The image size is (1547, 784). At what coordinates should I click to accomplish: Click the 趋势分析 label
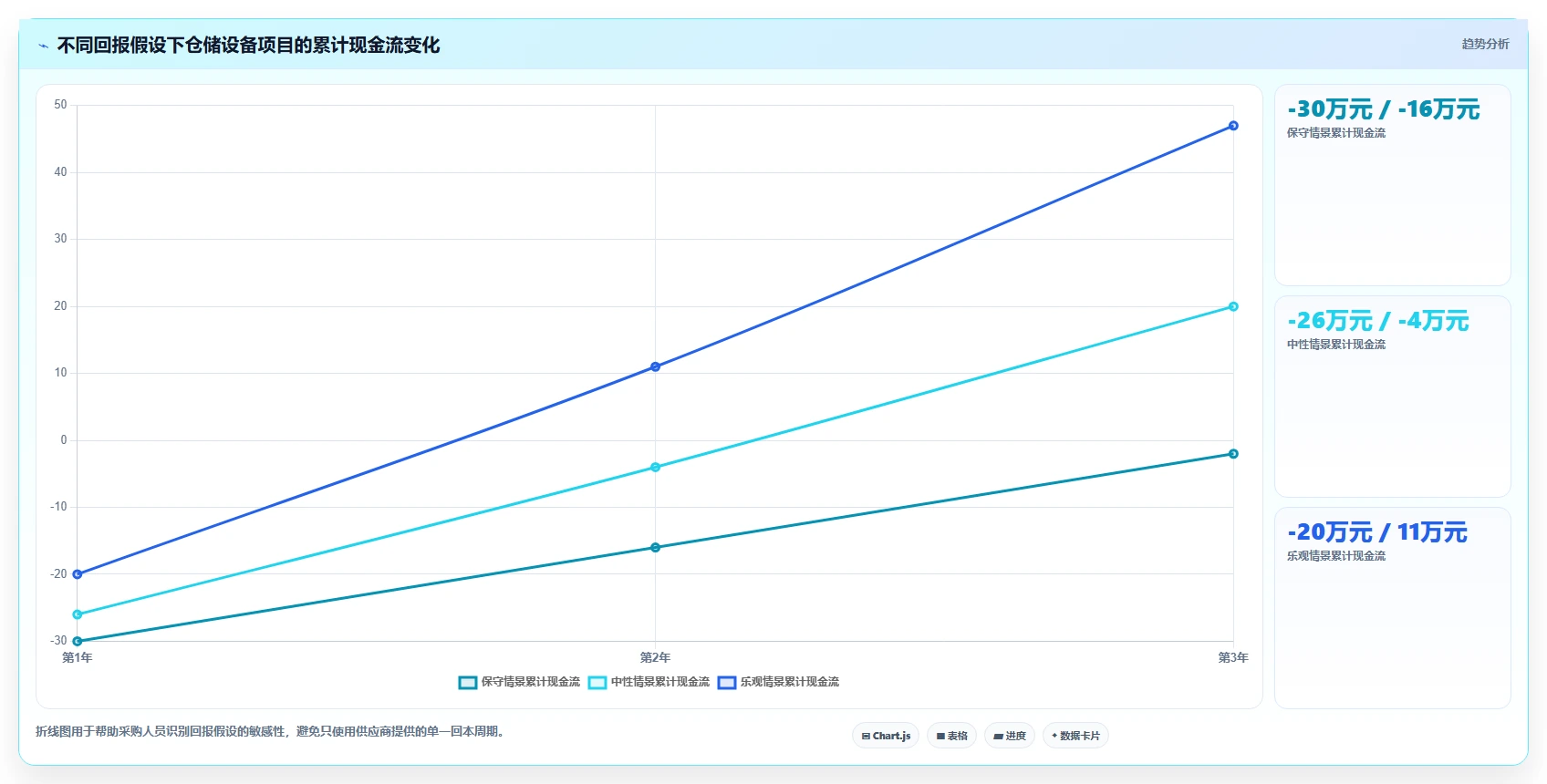(x=1485, y=44)
